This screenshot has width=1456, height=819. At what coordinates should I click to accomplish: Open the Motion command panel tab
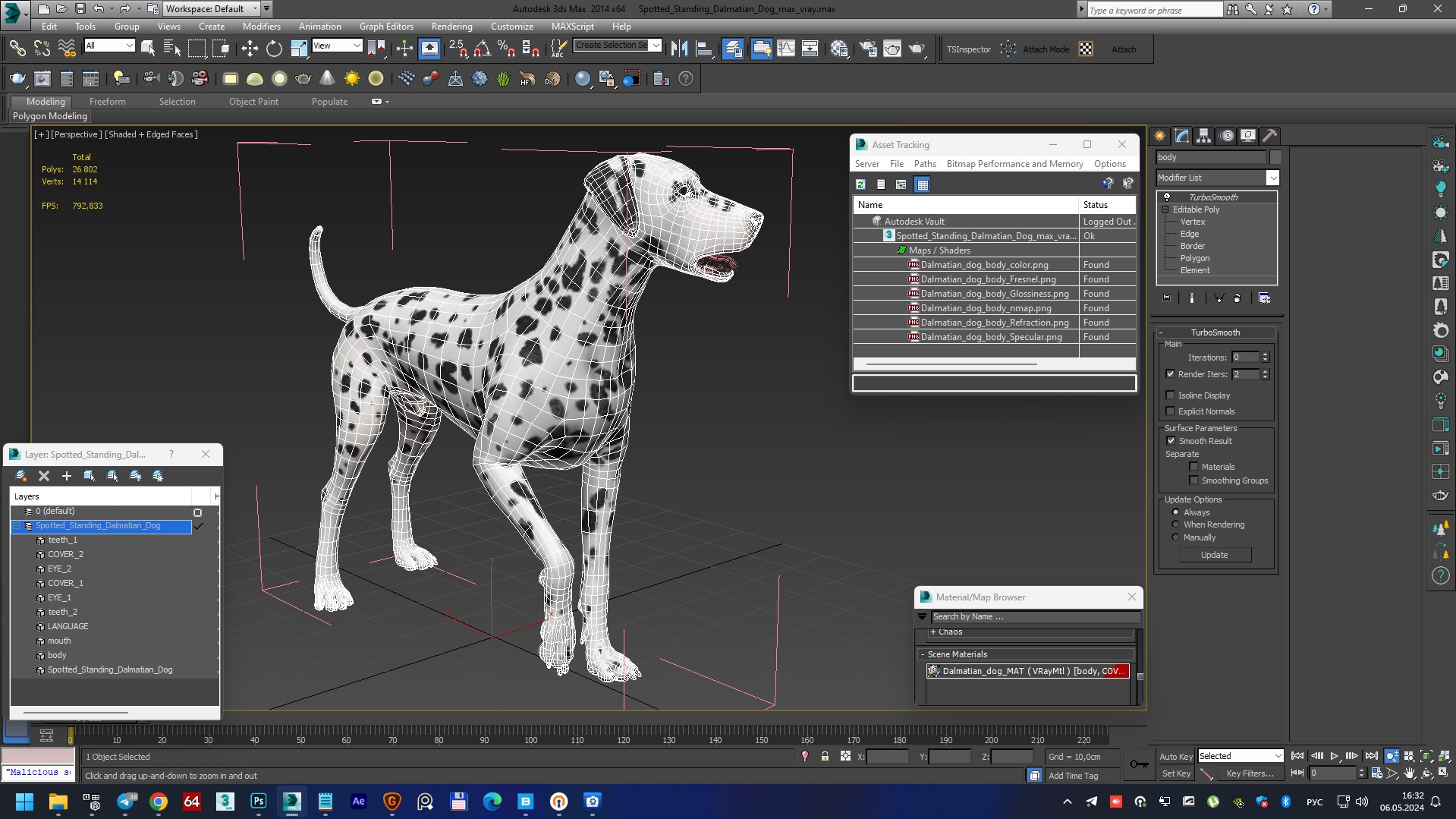[1227, 136]
